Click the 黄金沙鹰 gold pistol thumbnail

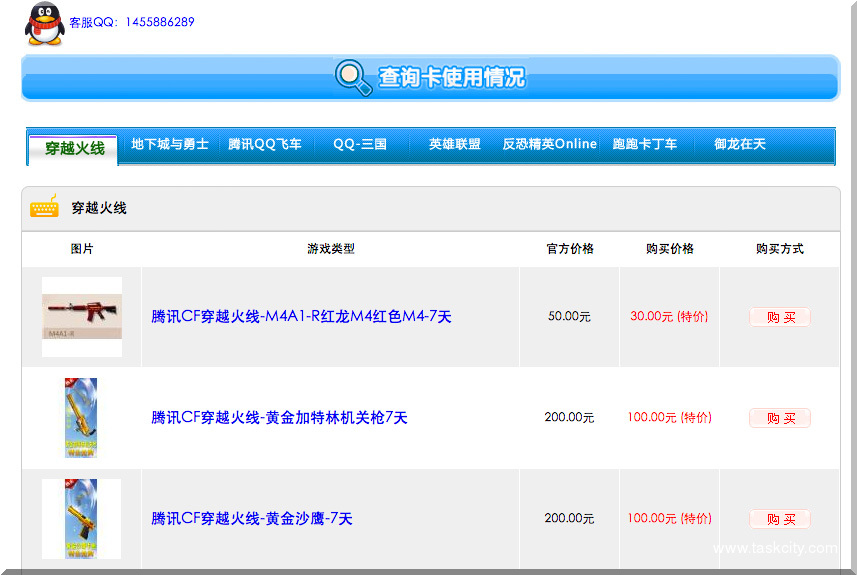[x=81, y=519]
